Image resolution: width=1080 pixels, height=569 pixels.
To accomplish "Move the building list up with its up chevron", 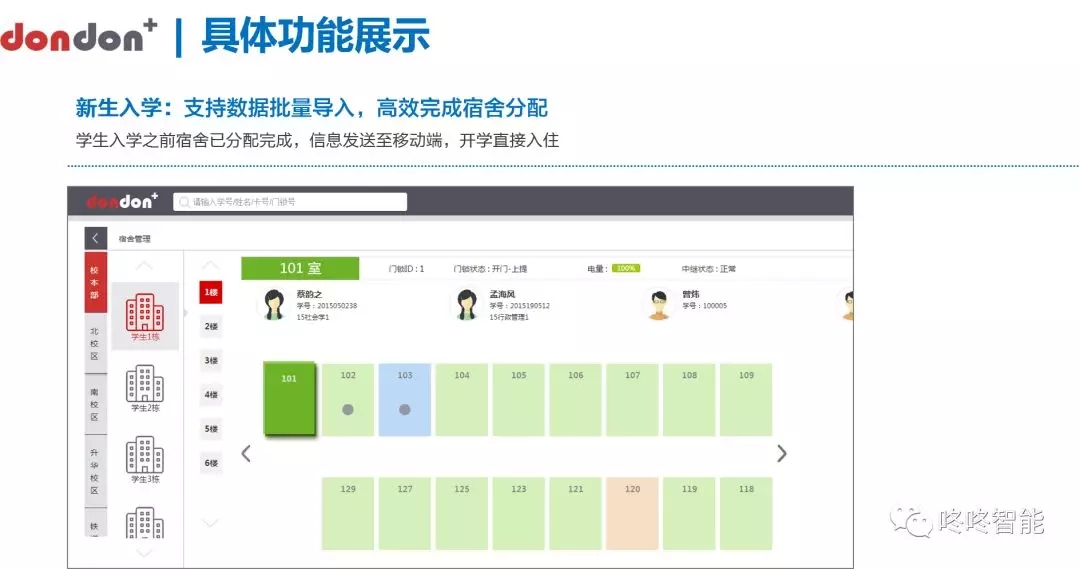I will click(x=144, y=266).
